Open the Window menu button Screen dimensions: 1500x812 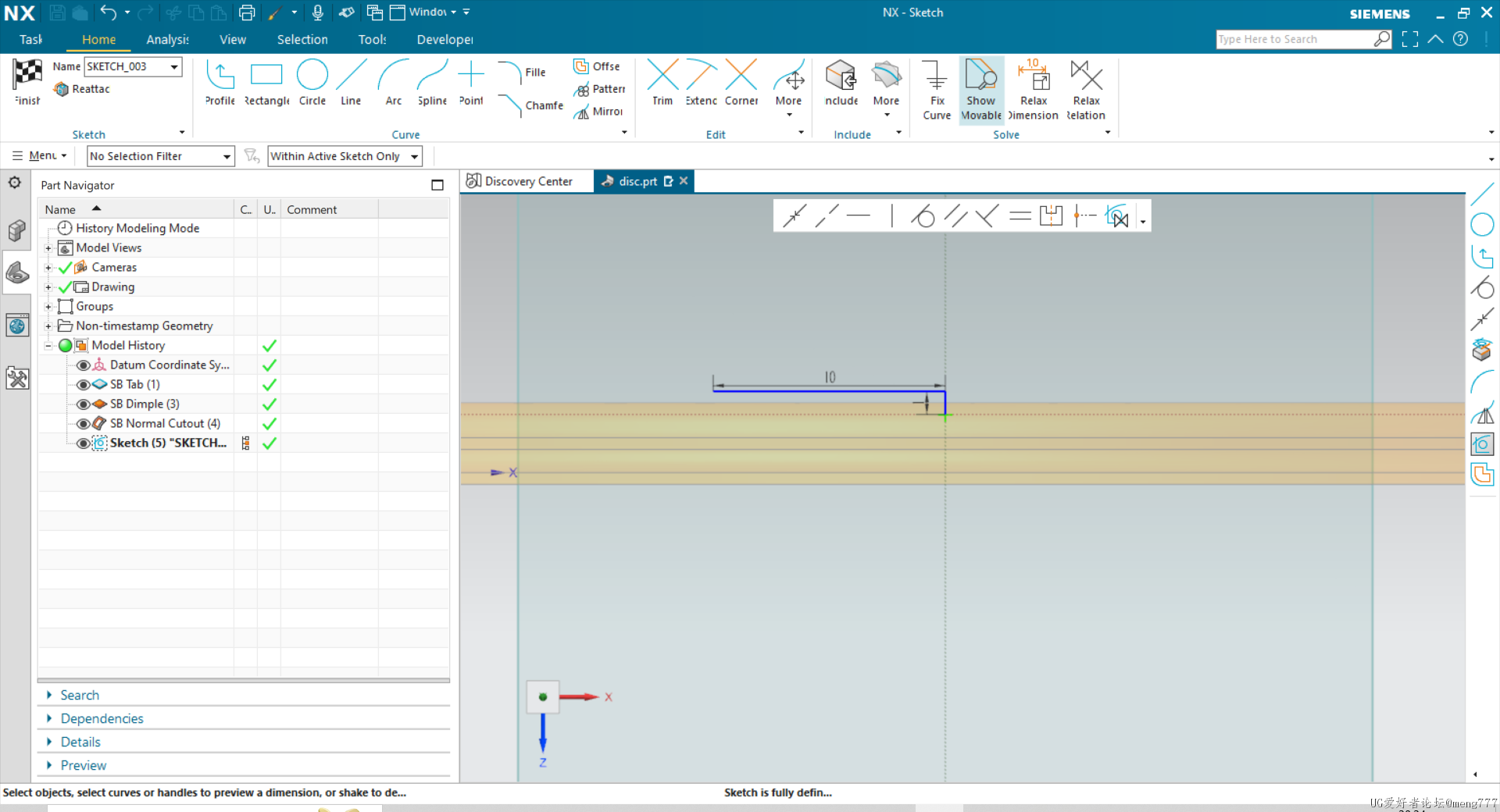[x=423, y=12]
